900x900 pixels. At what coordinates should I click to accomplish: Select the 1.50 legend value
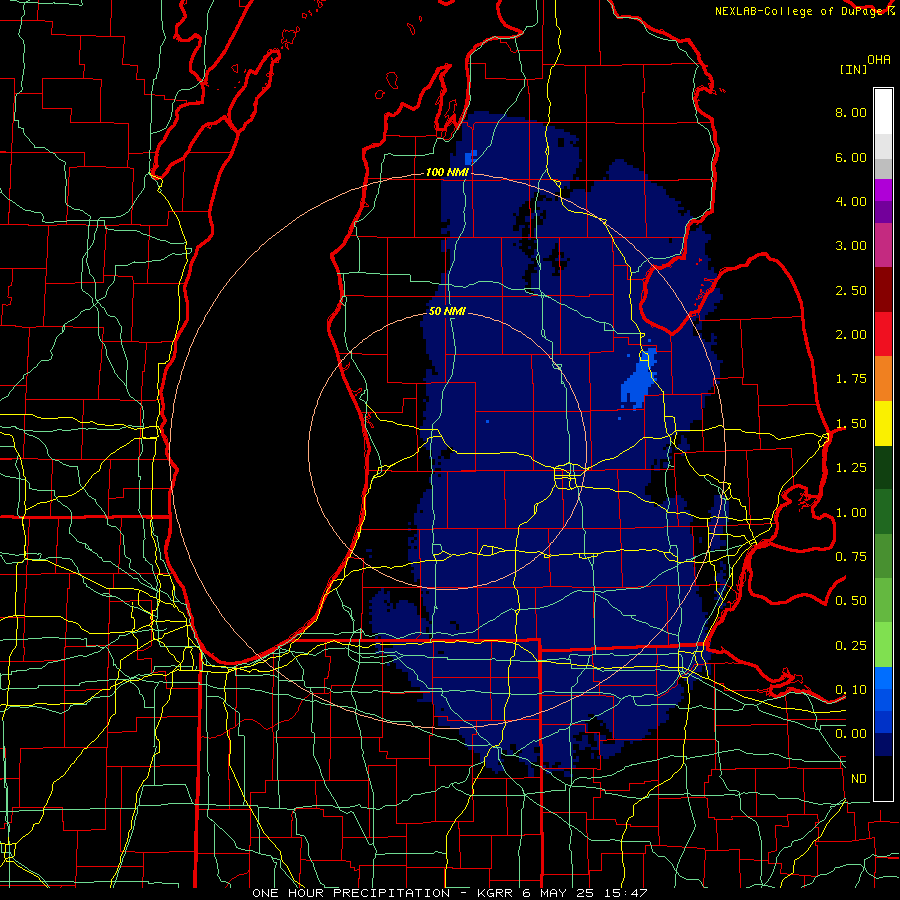(x=851, y=424)
